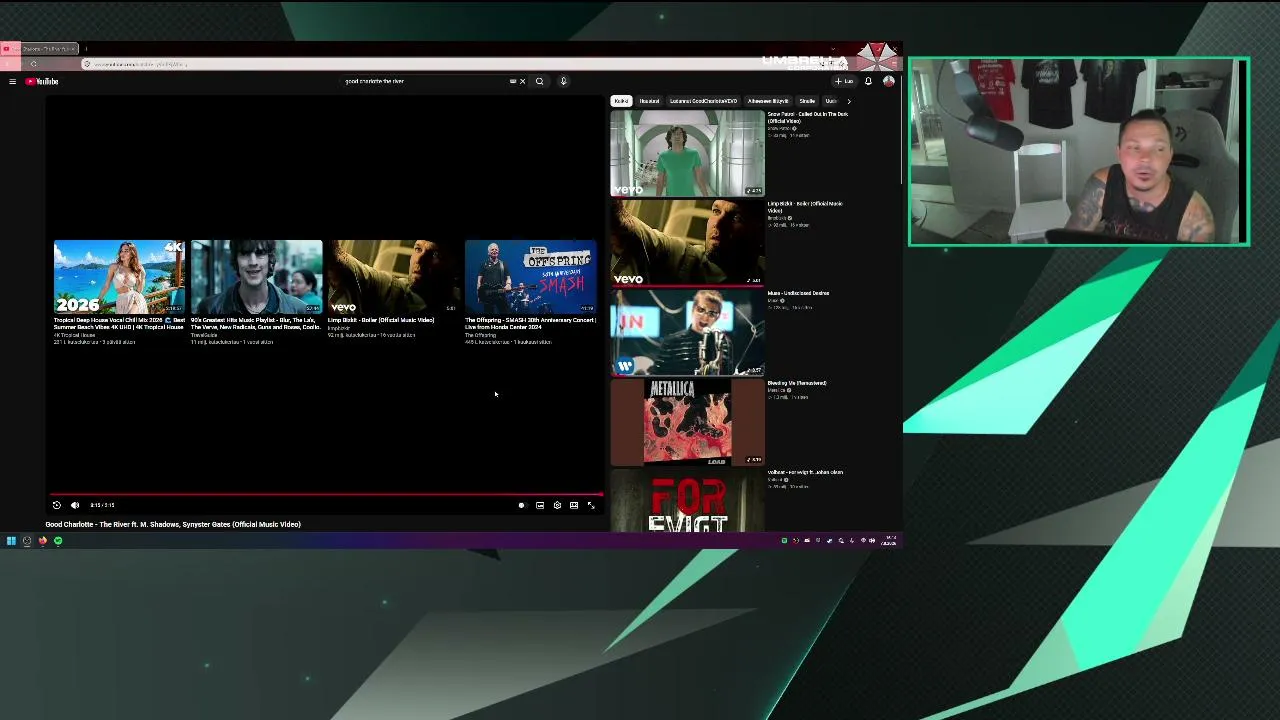This screenshot has height=720, width=1280.
Task: Open the Windows Start menu
Action: coord(11,541)
